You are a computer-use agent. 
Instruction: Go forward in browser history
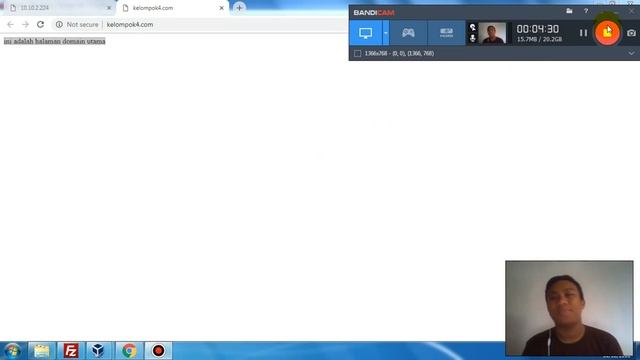(x=25, y=24)
